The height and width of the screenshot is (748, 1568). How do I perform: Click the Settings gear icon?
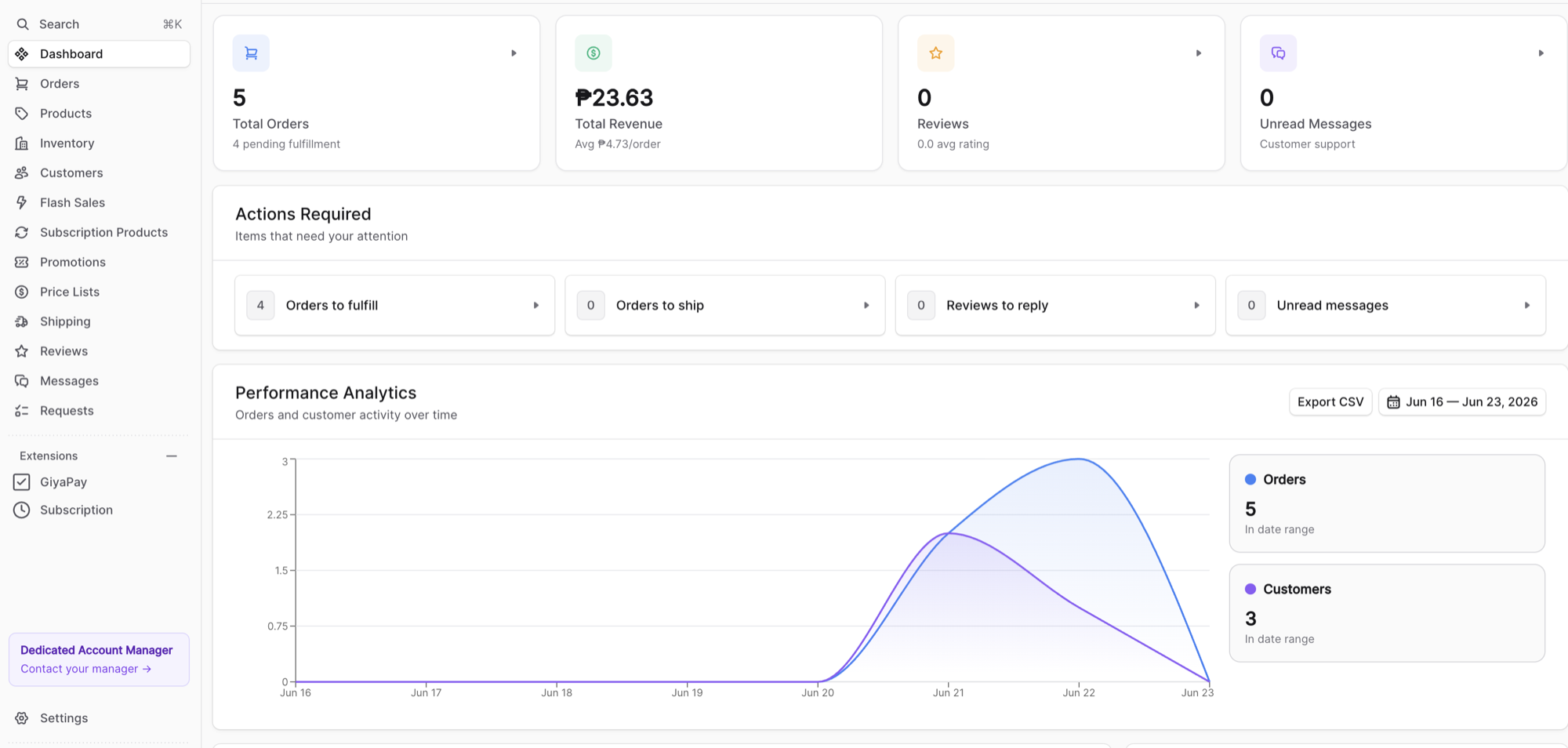click(22, 718)
